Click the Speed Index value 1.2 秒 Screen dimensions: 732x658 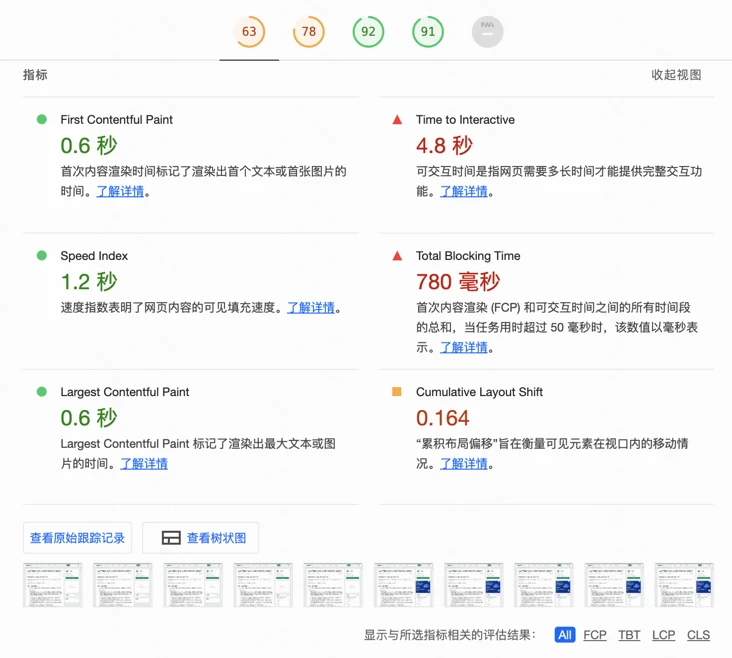[x=89, y=282]
